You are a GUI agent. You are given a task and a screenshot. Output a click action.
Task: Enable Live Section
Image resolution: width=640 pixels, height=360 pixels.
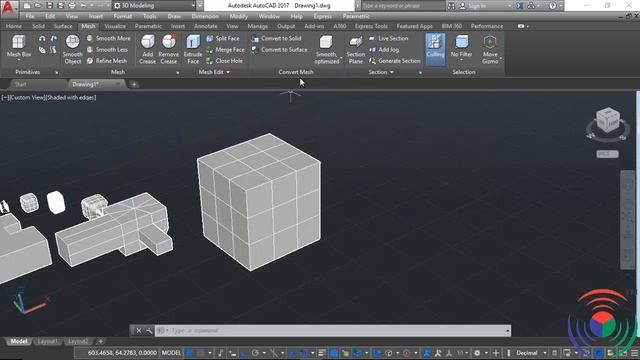click(x=389, y=38)
